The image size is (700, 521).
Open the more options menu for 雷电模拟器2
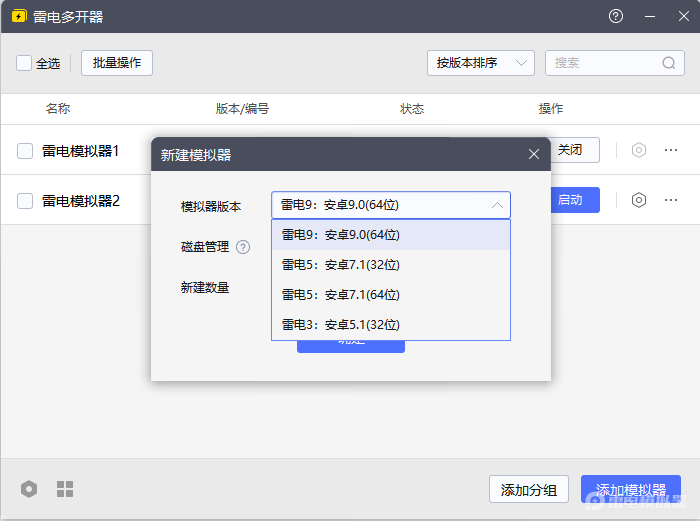point(671,200)
